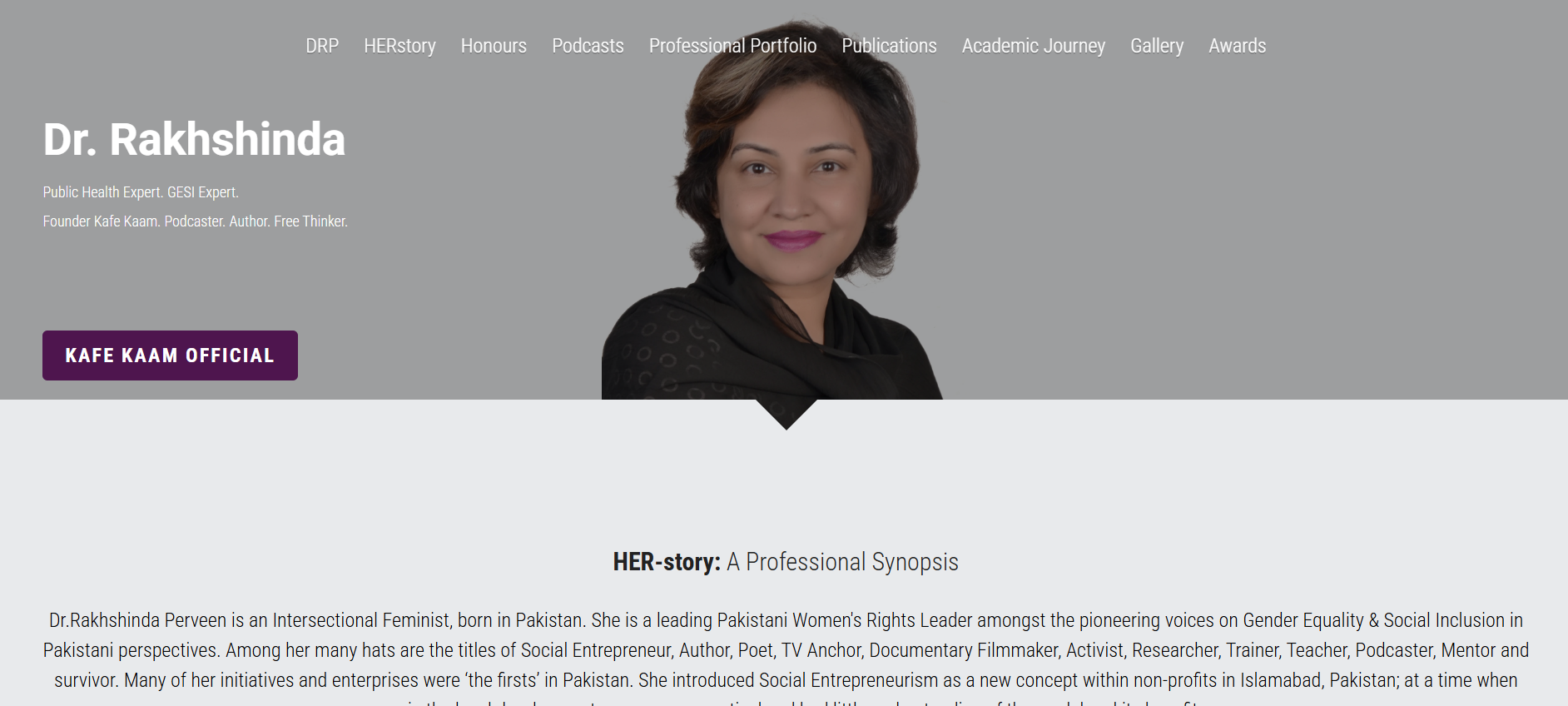This screenshot has width=1568, height=706.
Task: Open Professional Portfolio page
Action: pyautogui.click(x=732, y=46)
